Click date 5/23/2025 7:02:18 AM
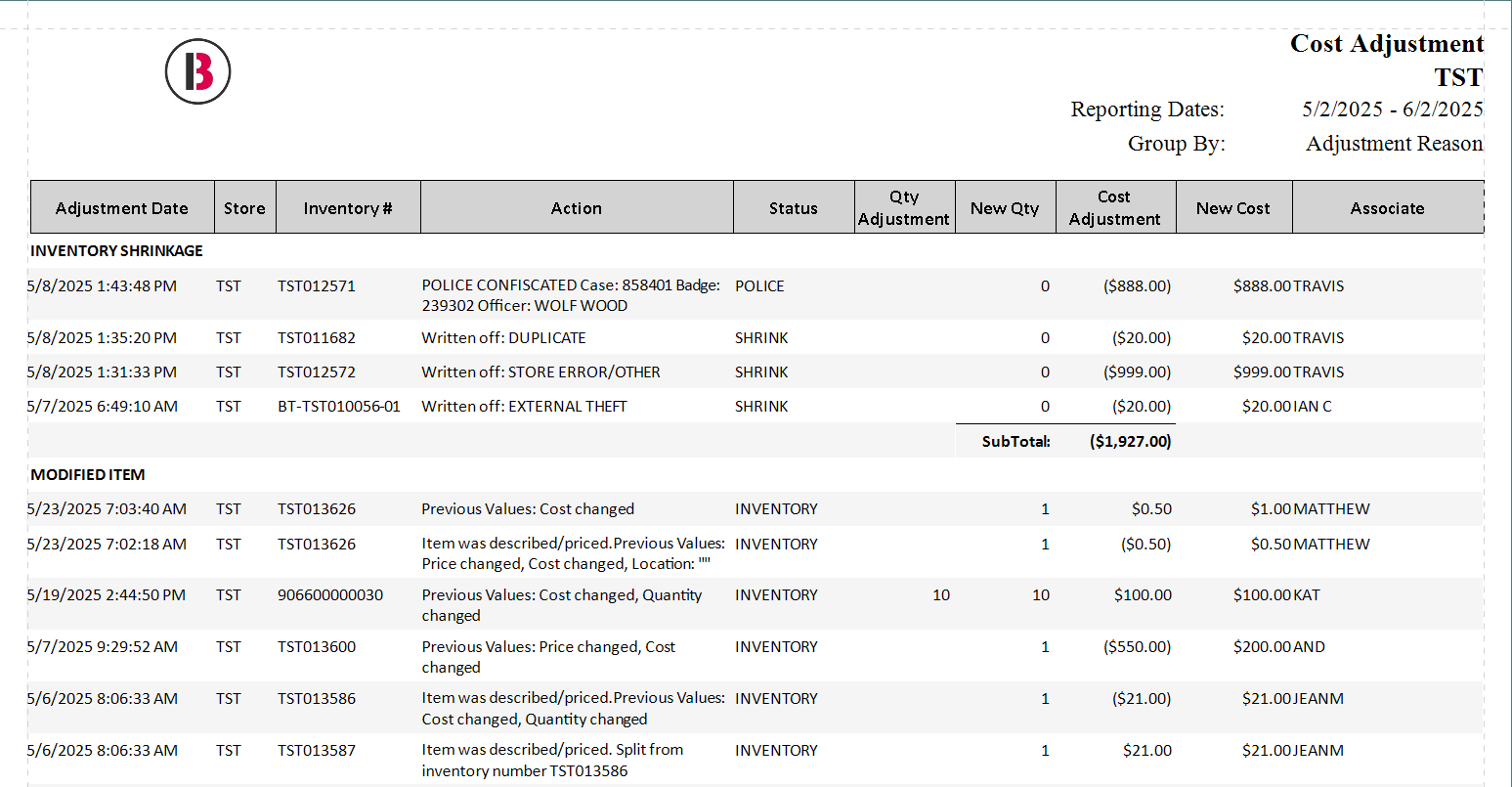 [x=107, y=544]
